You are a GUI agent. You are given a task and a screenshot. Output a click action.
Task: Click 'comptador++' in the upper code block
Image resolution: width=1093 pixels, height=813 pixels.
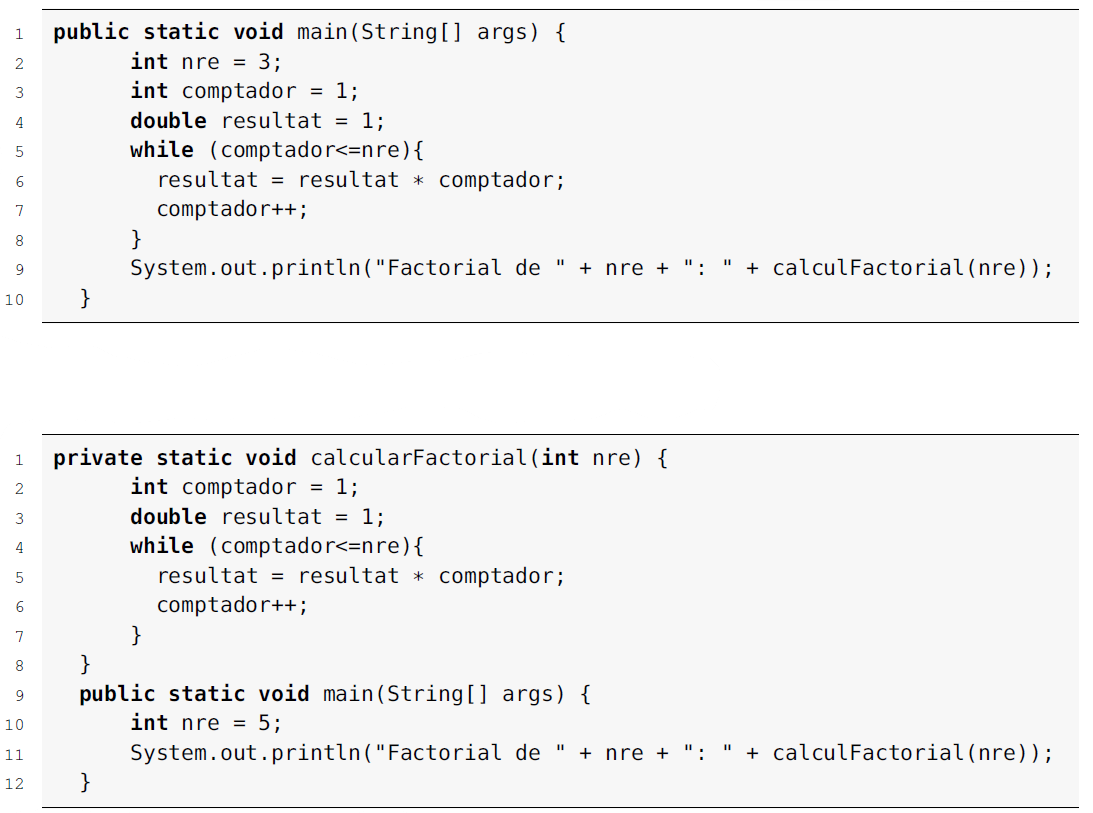[x=232, y=209]
